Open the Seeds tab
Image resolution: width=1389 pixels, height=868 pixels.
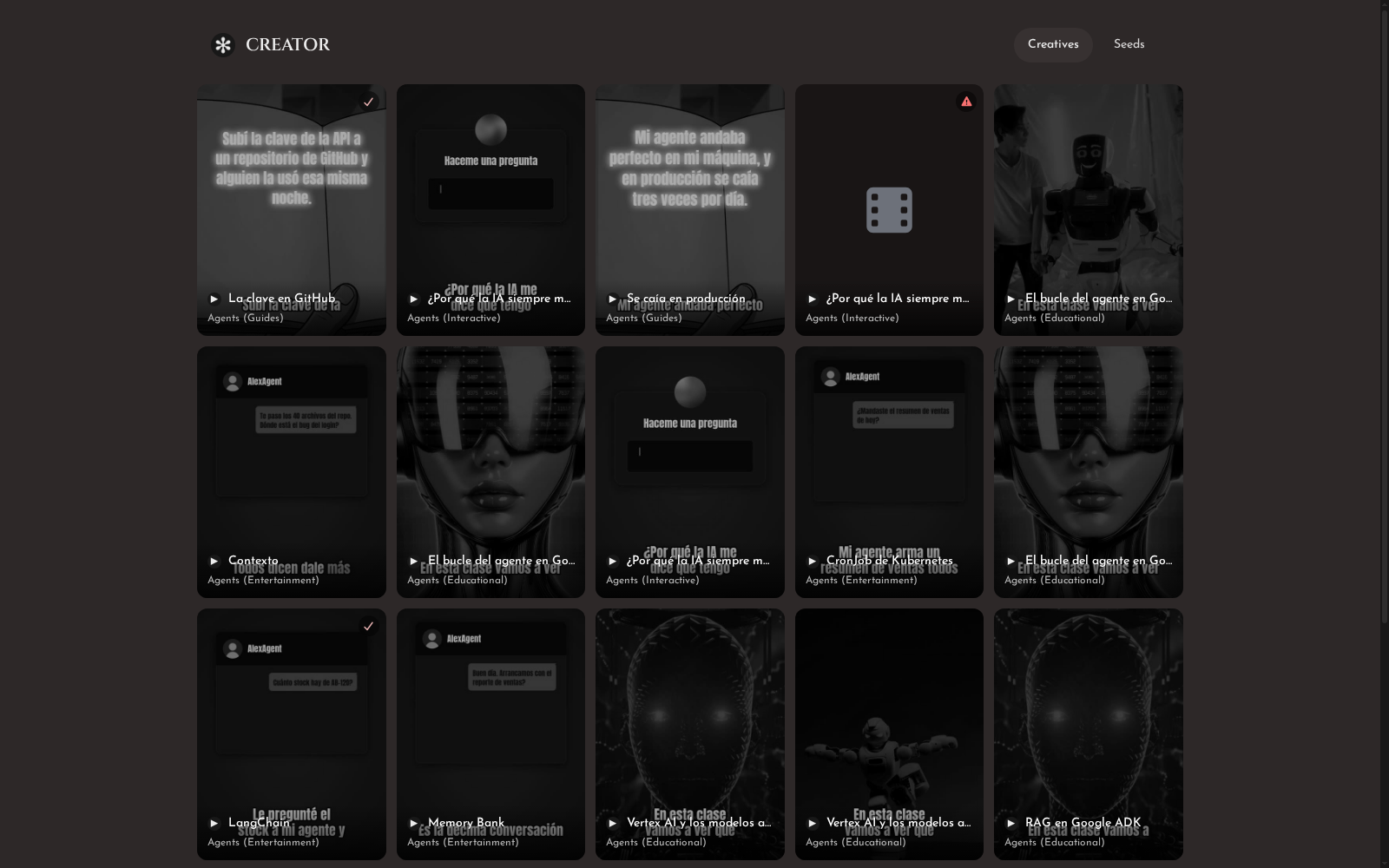(1129, 44)
